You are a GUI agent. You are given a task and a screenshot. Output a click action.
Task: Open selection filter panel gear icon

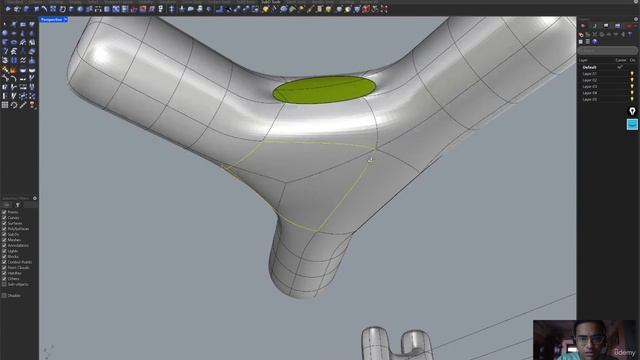coord(35,198)
